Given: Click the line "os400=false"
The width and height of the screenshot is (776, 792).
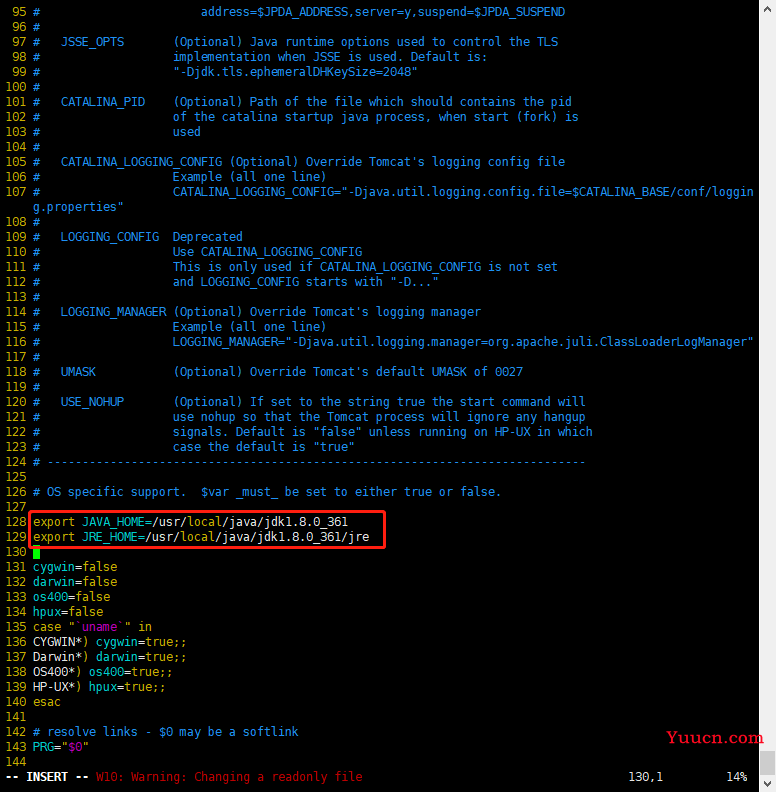Looking at the screenshot, I should 71,597.
